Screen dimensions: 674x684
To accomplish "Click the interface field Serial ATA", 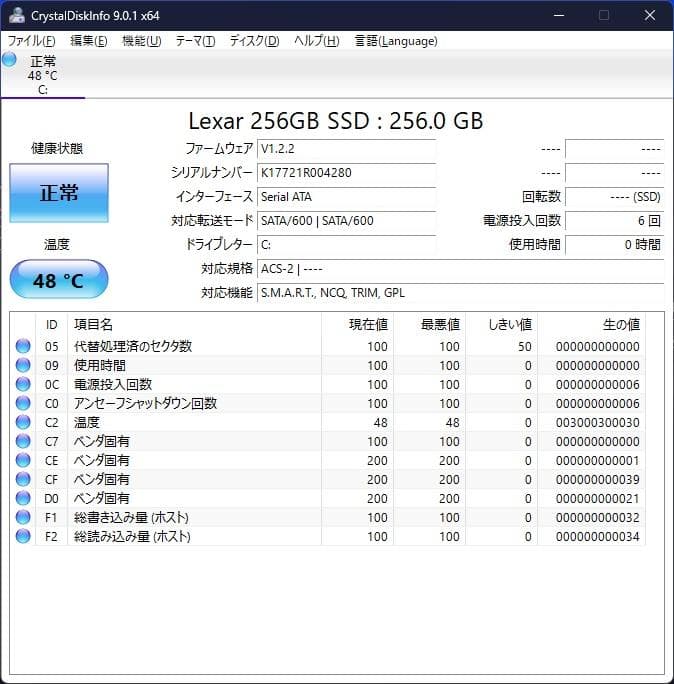I will [346, 197].
